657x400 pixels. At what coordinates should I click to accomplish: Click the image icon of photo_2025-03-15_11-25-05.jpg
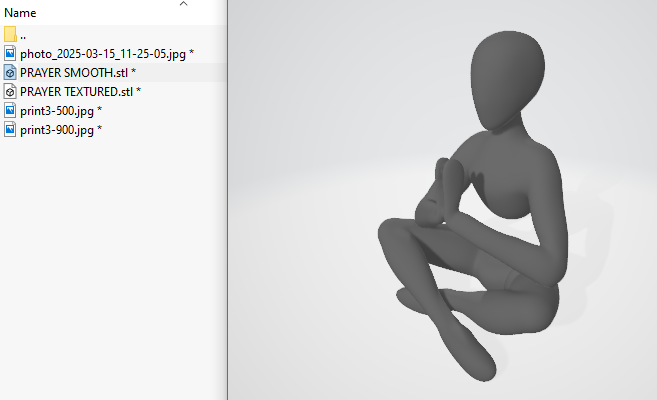(10, 53)
